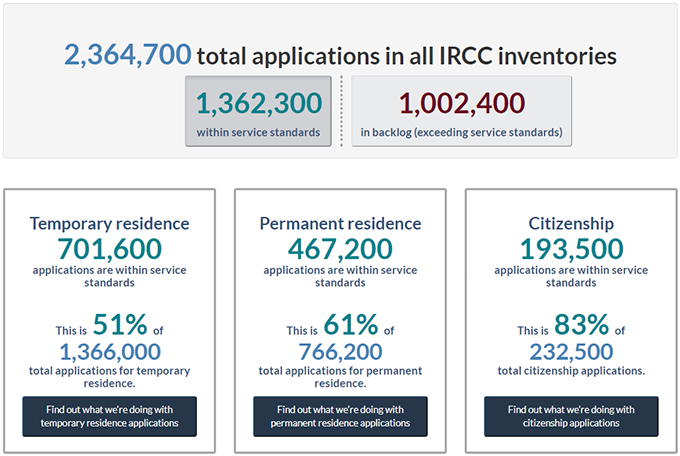Click the 2,364,700 total applications figure
Image resolution: width=680 pixels, height=456 pixels.
point(128,55)
